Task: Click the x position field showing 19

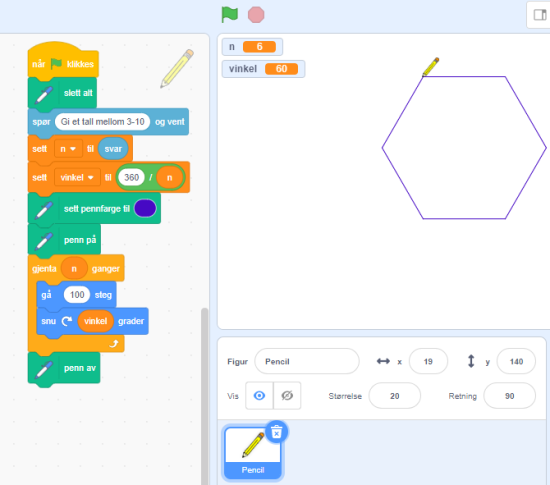Action: [x=428, y=361]
